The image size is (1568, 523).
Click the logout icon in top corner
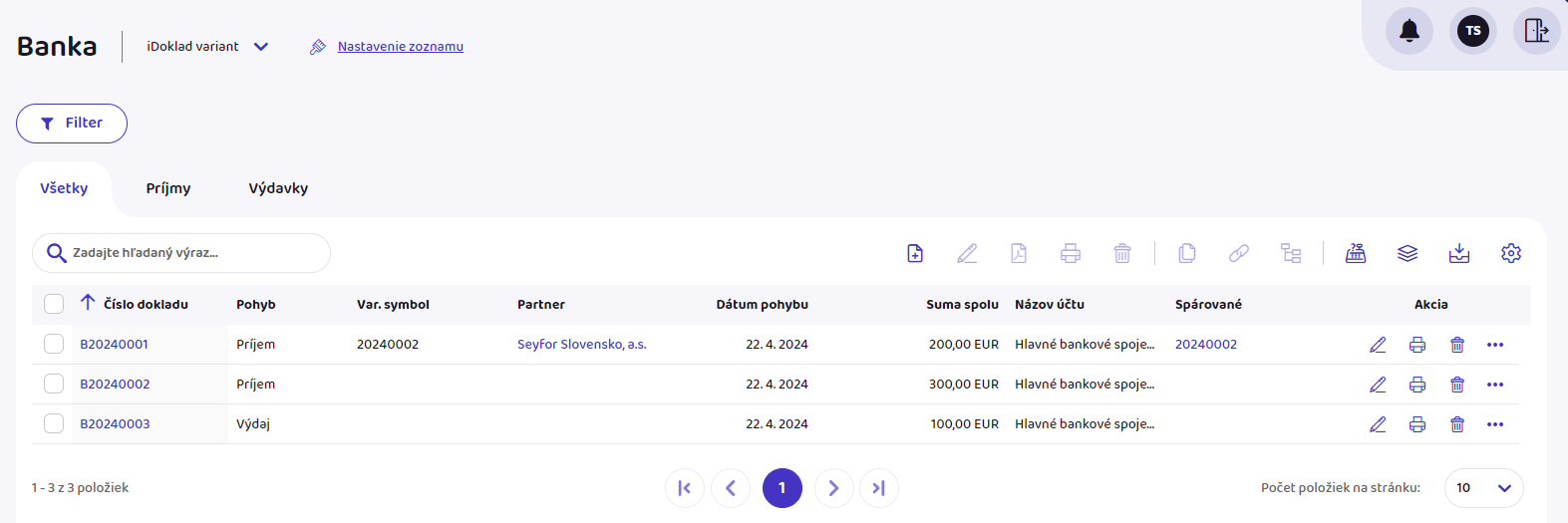[x=1536, y=31]
